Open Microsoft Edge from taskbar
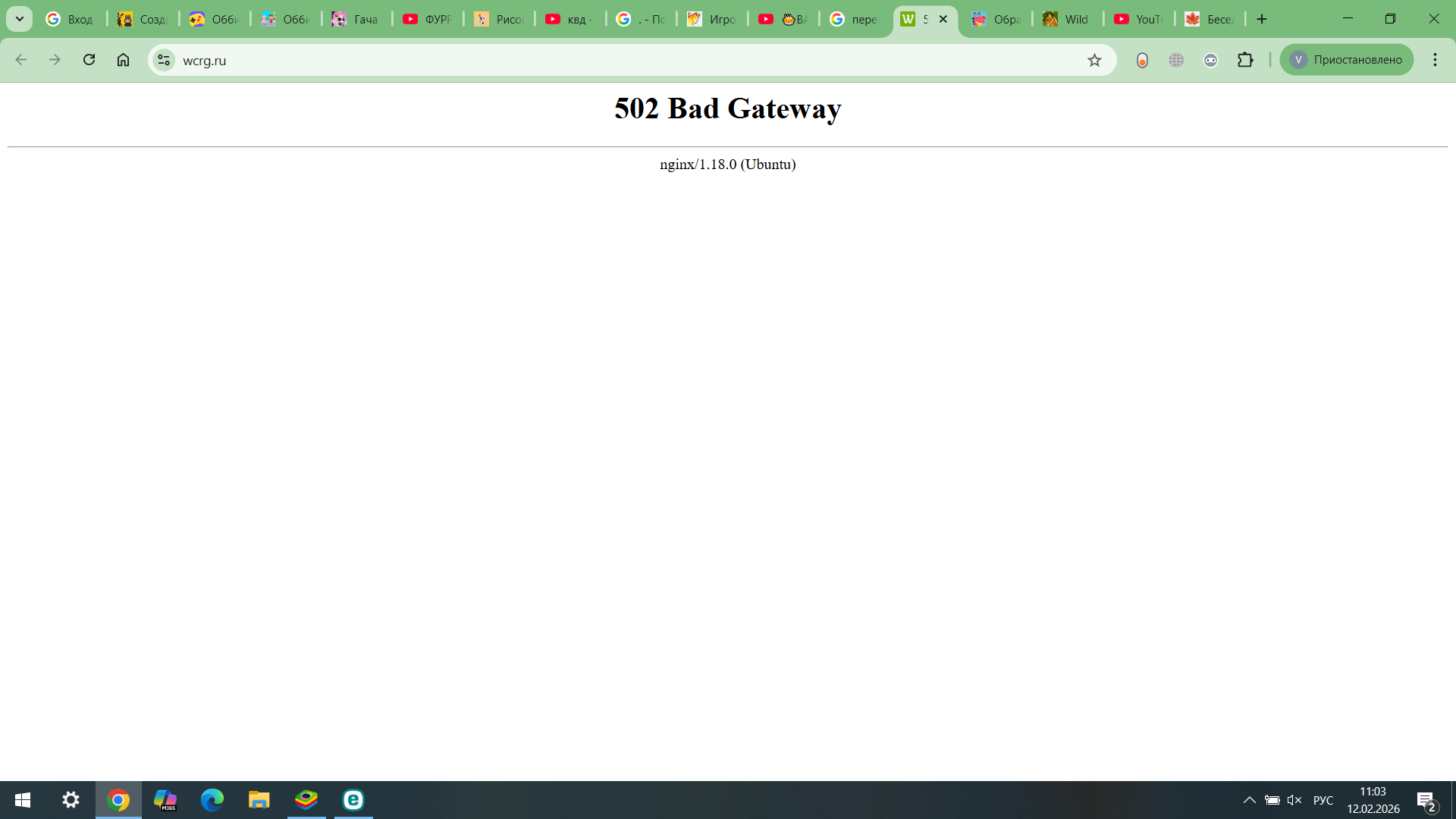 pos(212,800)
